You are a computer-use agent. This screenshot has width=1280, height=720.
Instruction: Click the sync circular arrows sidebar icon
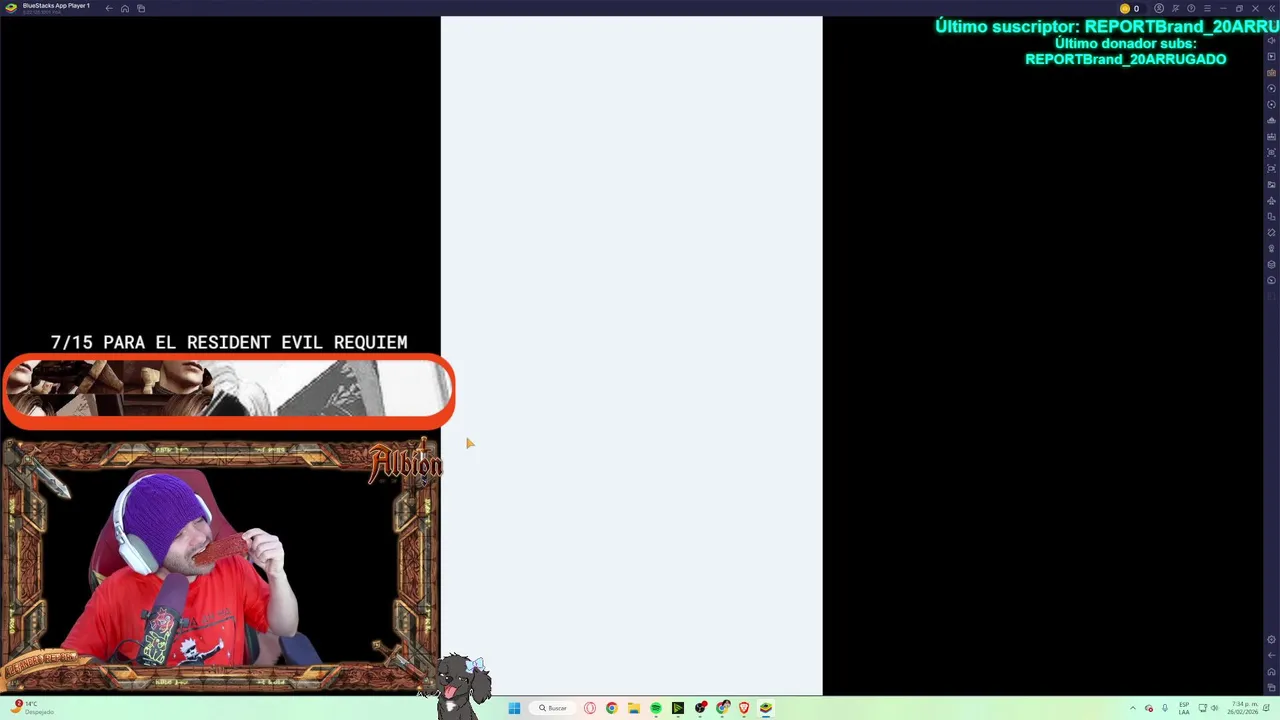[x=1271, y=104]
